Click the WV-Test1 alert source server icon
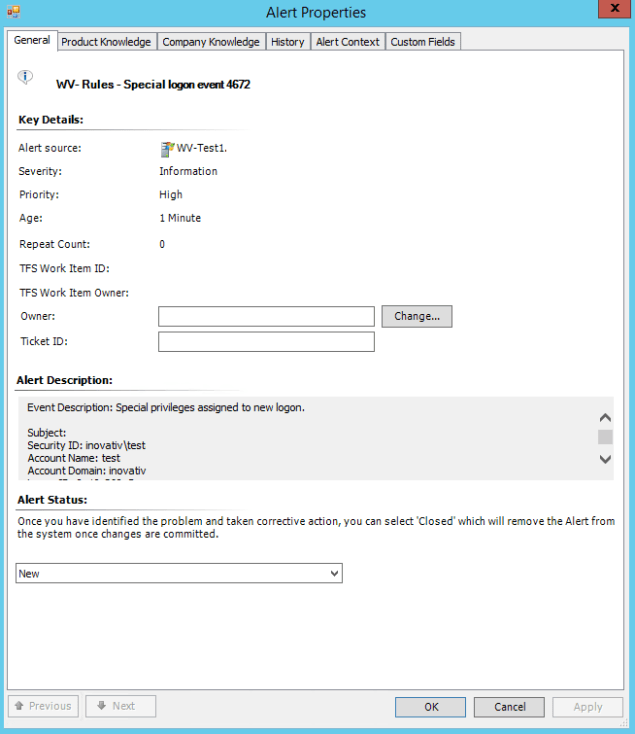The image size is (635, 734). tap(167, 149)
